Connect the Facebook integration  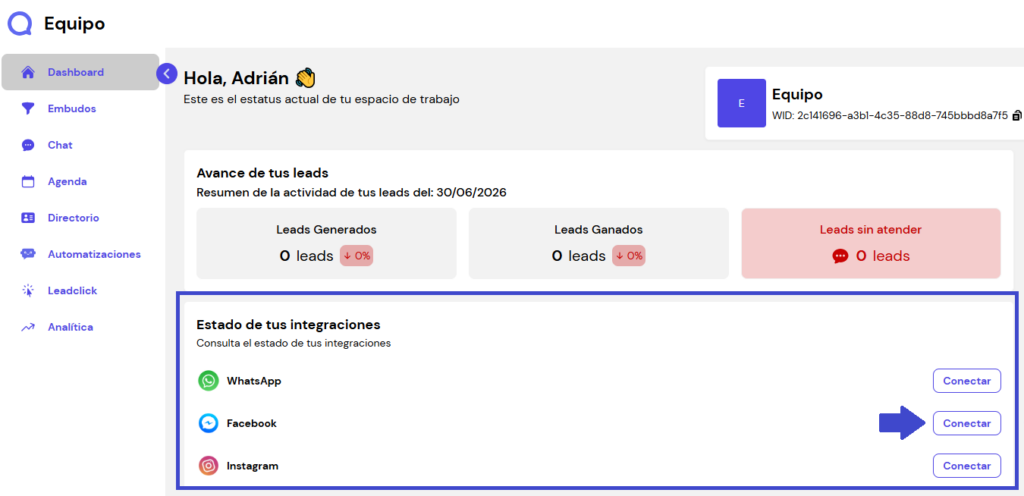pyautogui.click(x=967, y=424)
